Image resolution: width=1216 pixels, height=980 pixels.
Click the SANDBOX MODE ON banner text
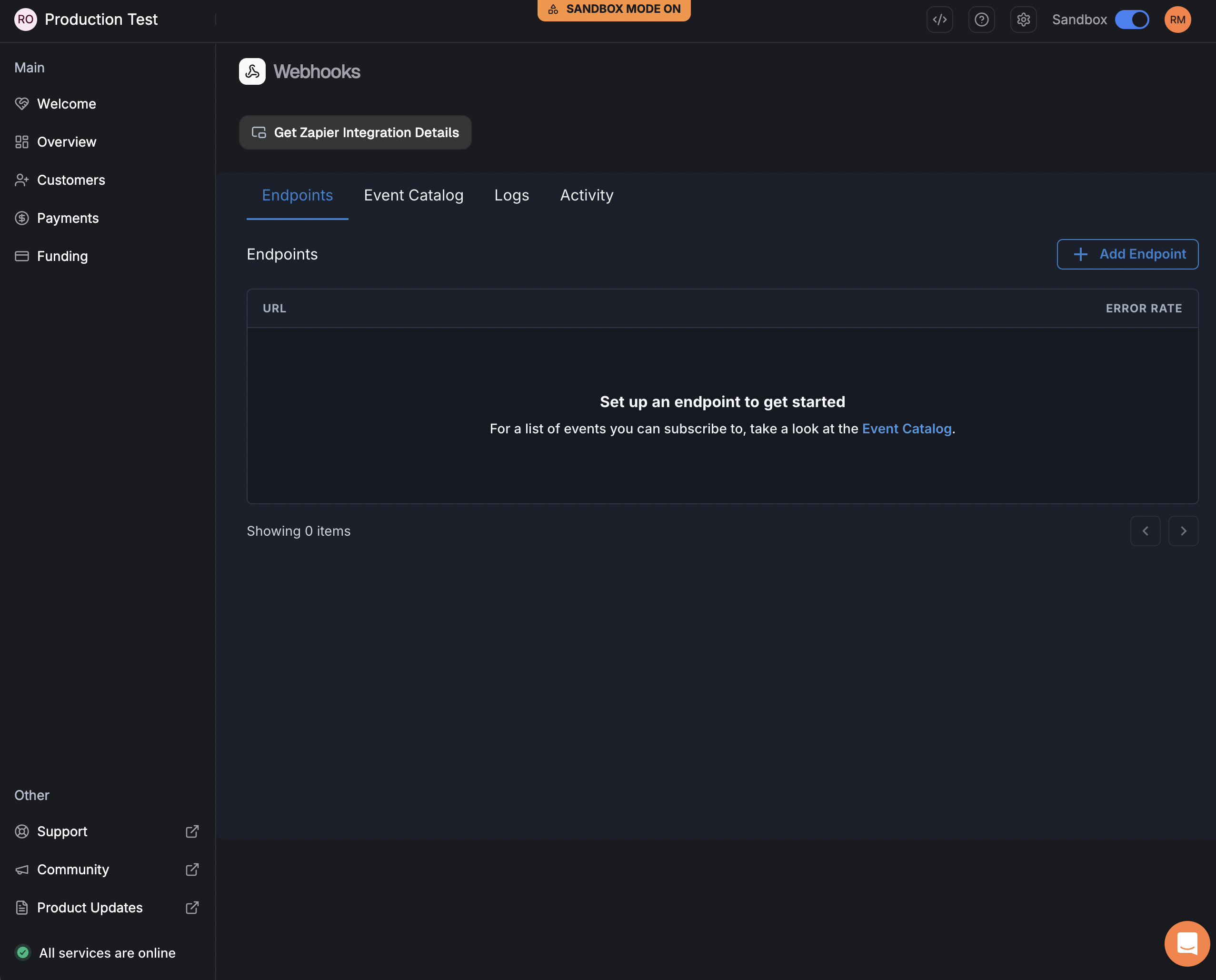(x=624, y=9)
